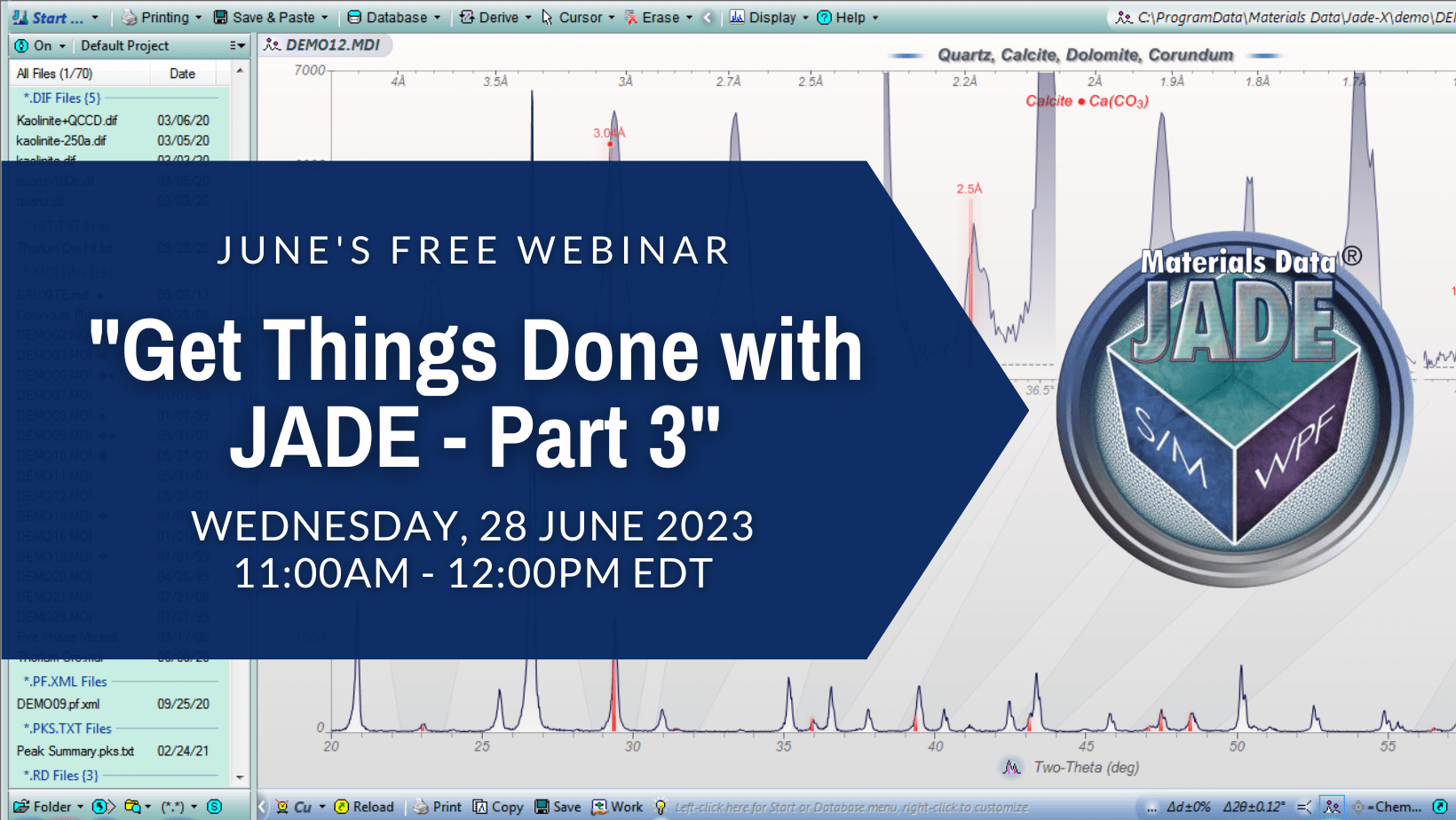Click the cyan arrow status bar icon
1456x820 pixels.
click(x=1440, y=807)
